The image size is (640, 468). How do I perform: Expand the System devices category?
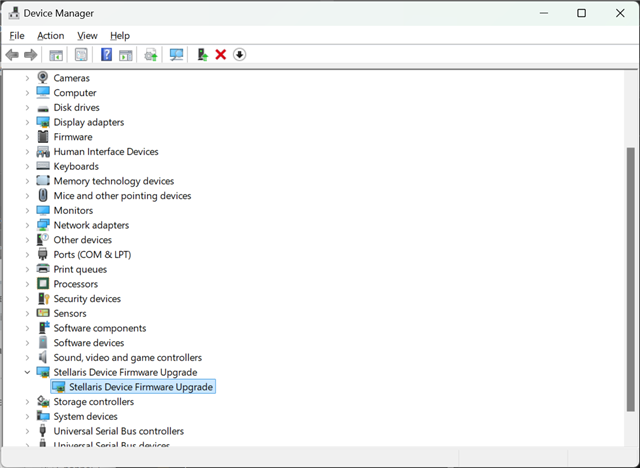pos(27,416)
